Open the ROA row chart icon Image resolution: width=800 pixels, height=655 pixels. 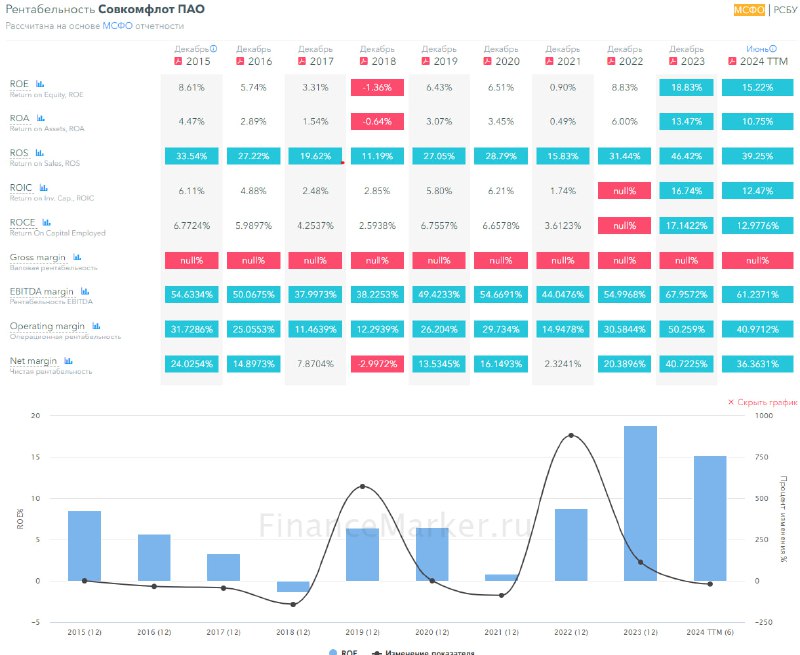pos(40,118)
